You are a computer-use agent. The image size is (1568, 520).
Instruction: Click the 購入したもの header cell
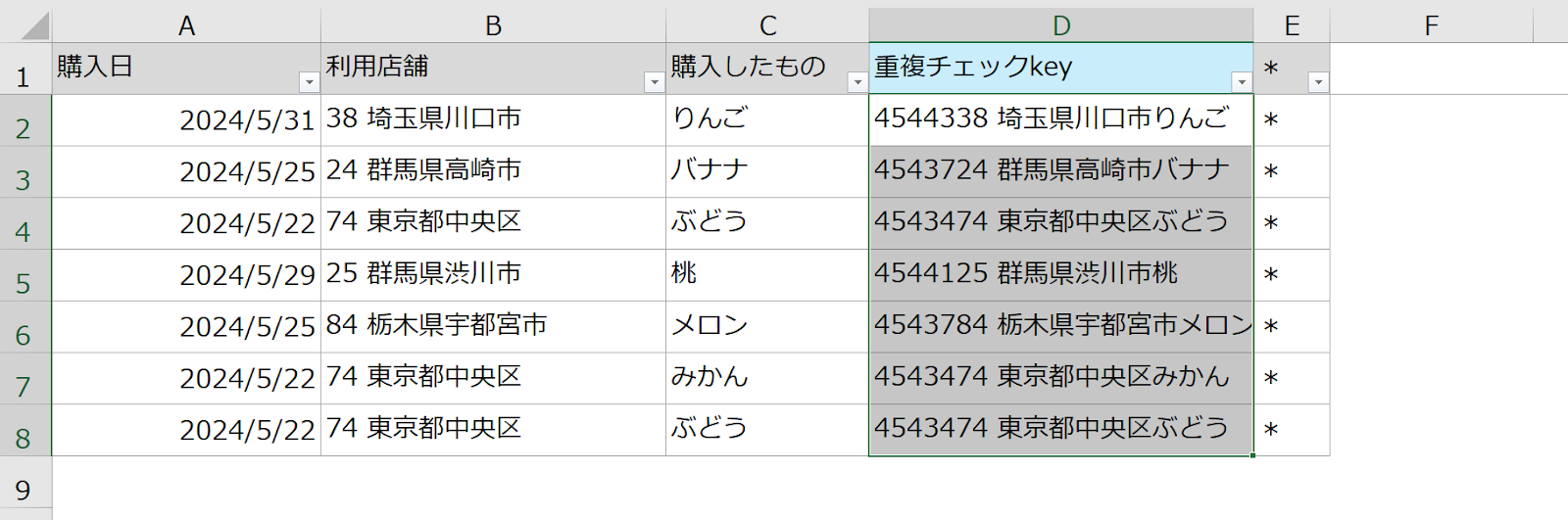pos(767,69)
